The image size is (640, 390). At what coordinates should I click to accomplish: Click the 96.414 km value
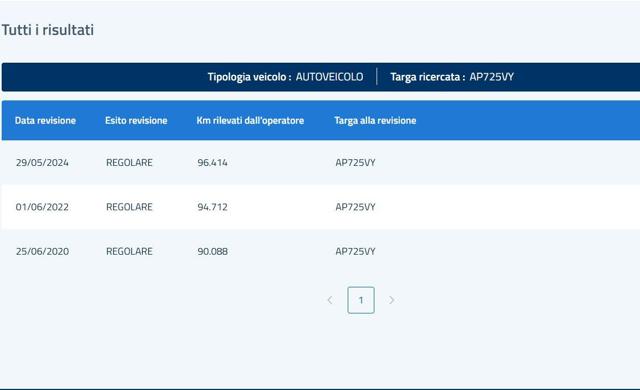point(213,162)
